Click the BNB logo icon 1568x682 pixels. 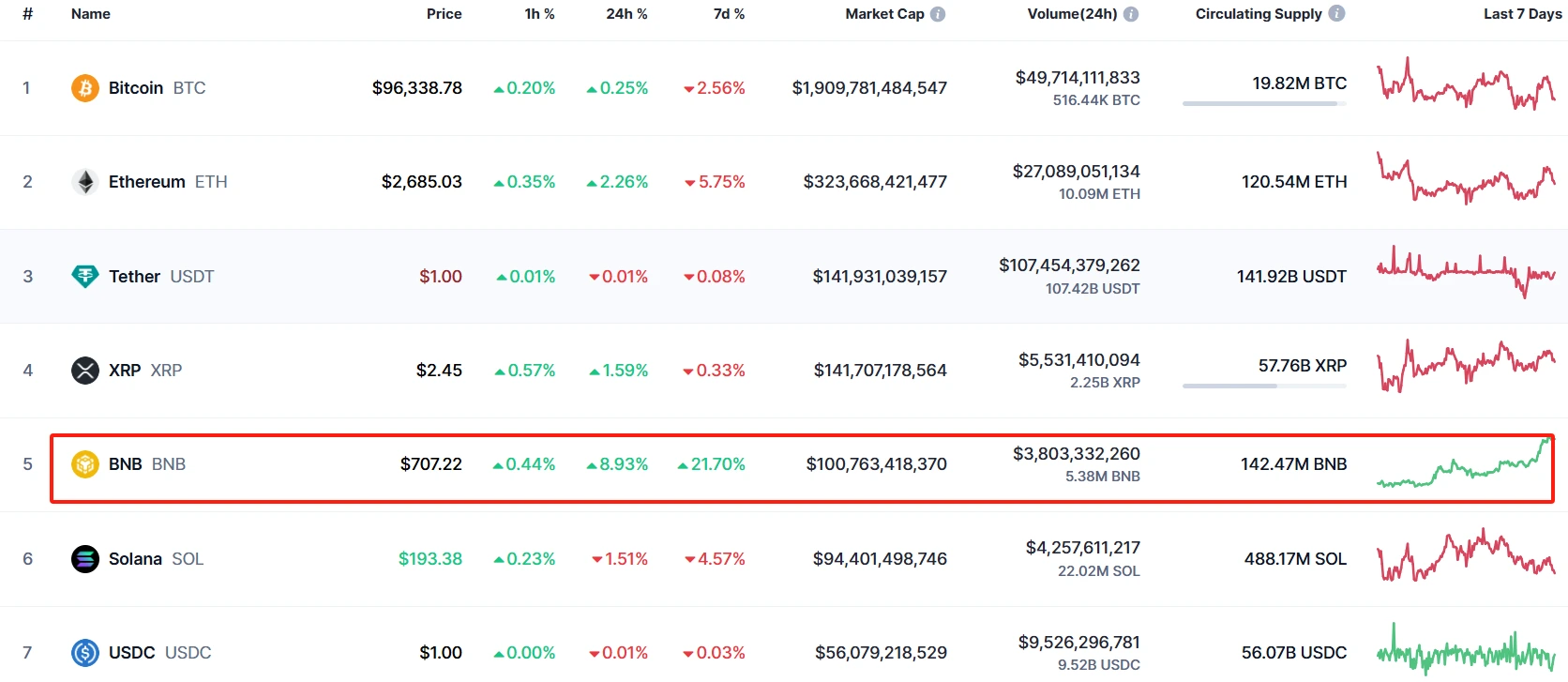coord(85,464)
